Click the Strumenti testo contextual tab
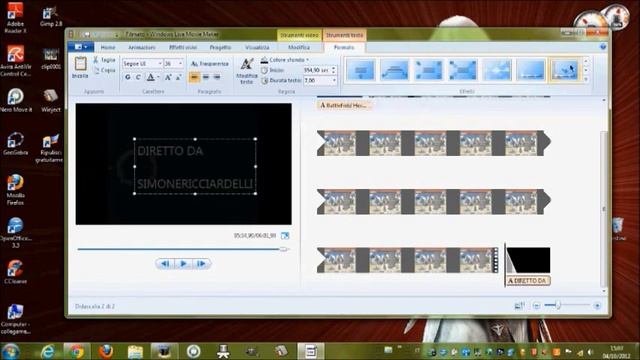The image size is (640, 360). (344, 35)
